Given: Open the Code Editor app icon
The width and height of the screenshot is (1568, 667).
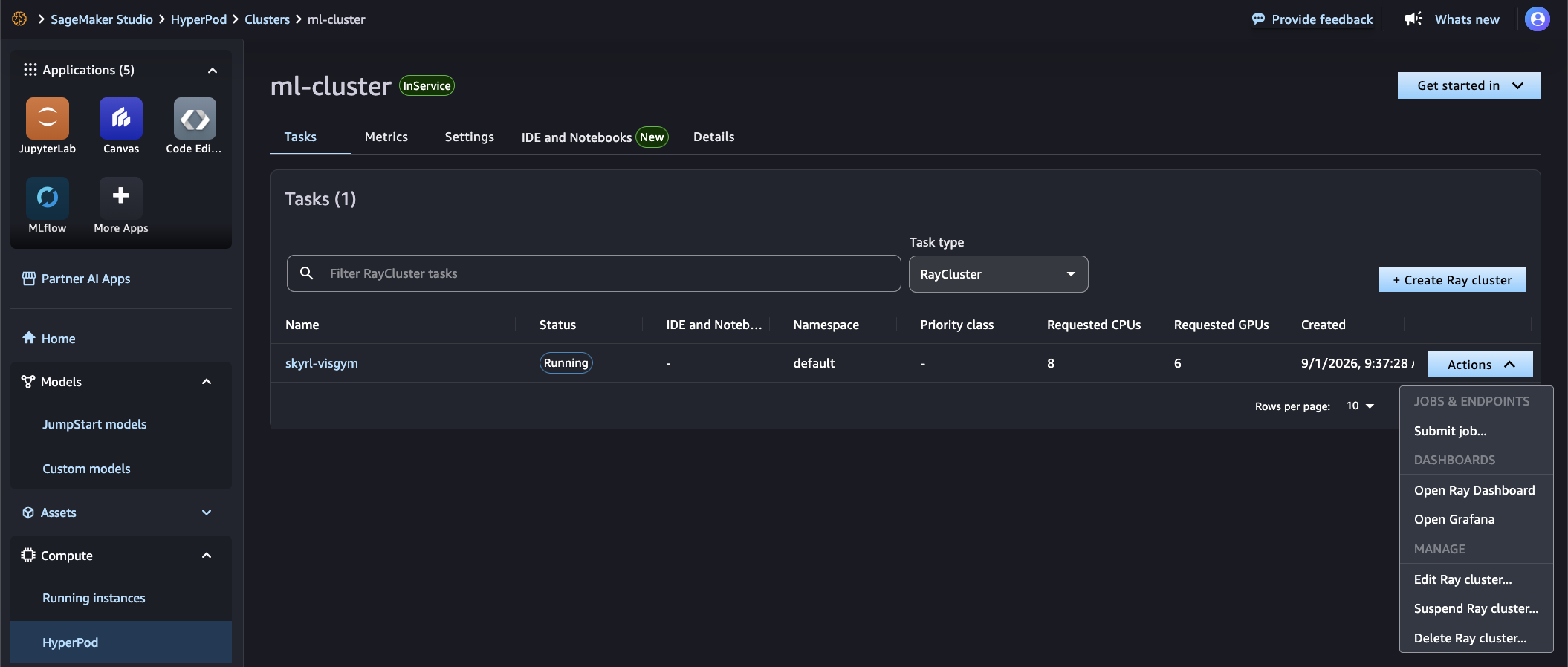Looking at the screenshot, I should tap(195, 118).
